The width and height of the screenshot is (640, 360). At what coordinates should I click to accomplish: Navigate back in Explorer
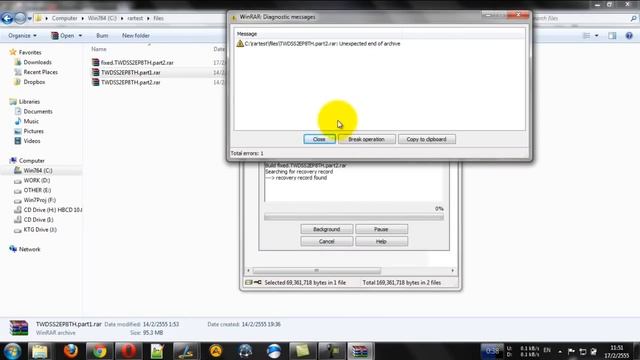[7, 18]
